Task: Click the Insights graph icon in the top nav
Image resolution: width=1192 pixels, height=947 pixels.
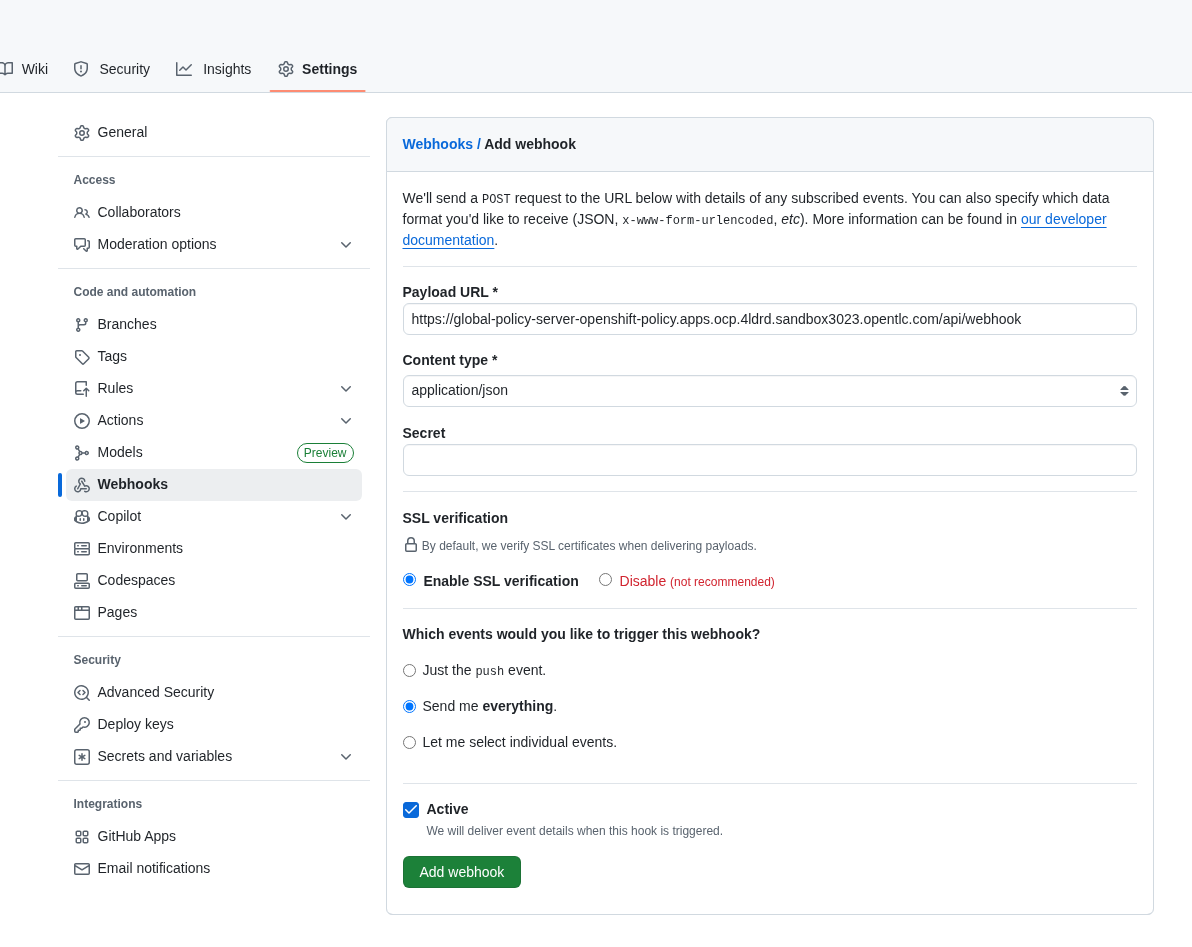Action: 184,69
